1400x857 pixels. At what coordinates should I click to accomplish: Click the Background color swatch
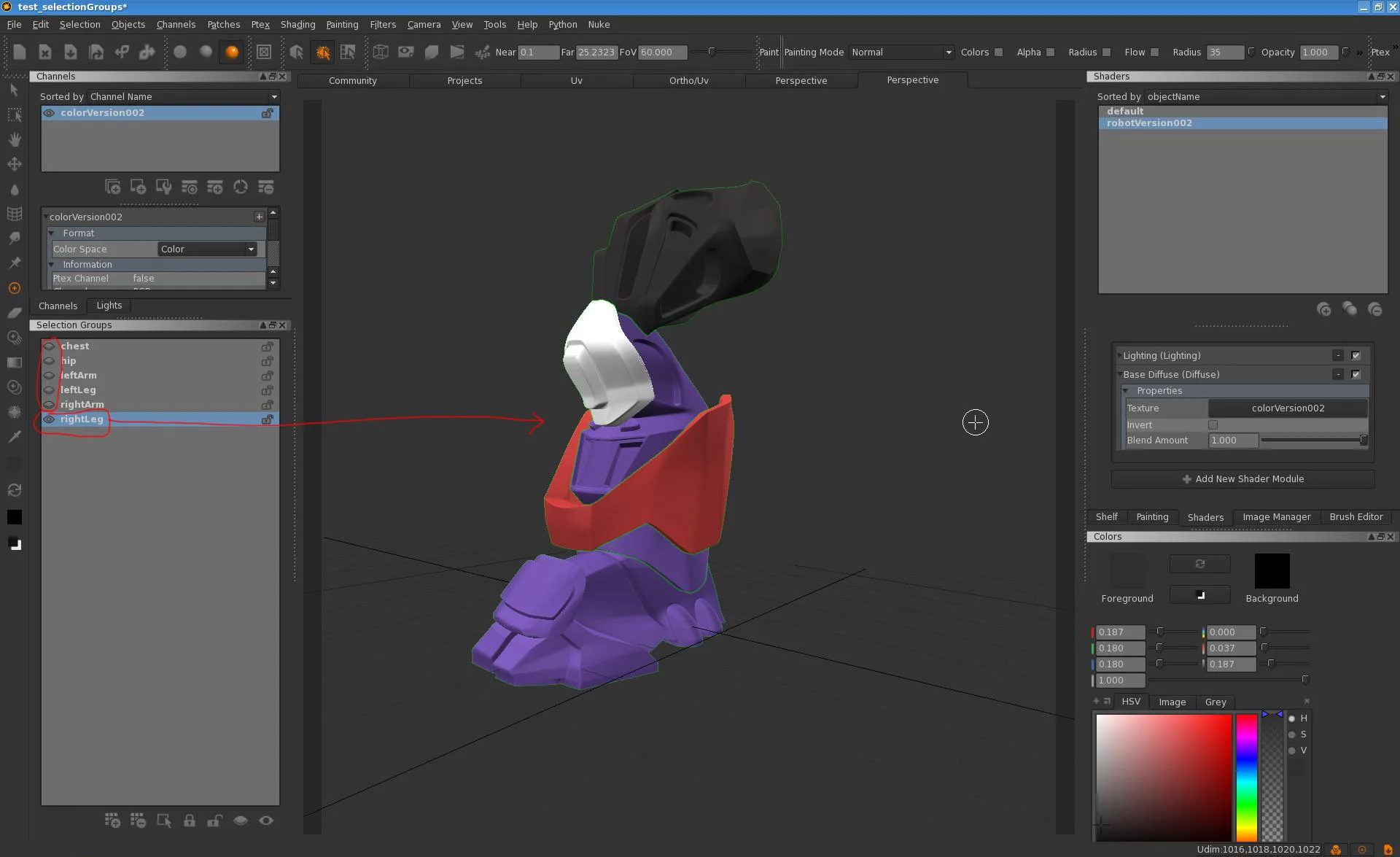tap(1272, 571)
